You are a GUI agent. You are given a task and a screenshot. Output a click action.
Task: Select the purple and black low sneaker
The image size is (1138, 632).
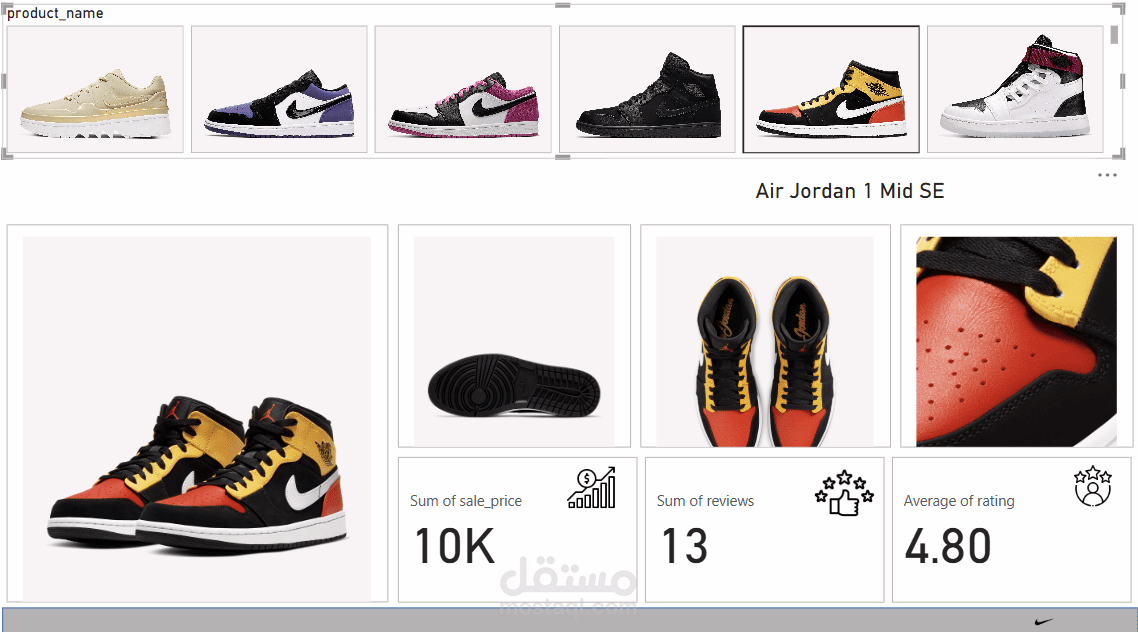(279, 89)
